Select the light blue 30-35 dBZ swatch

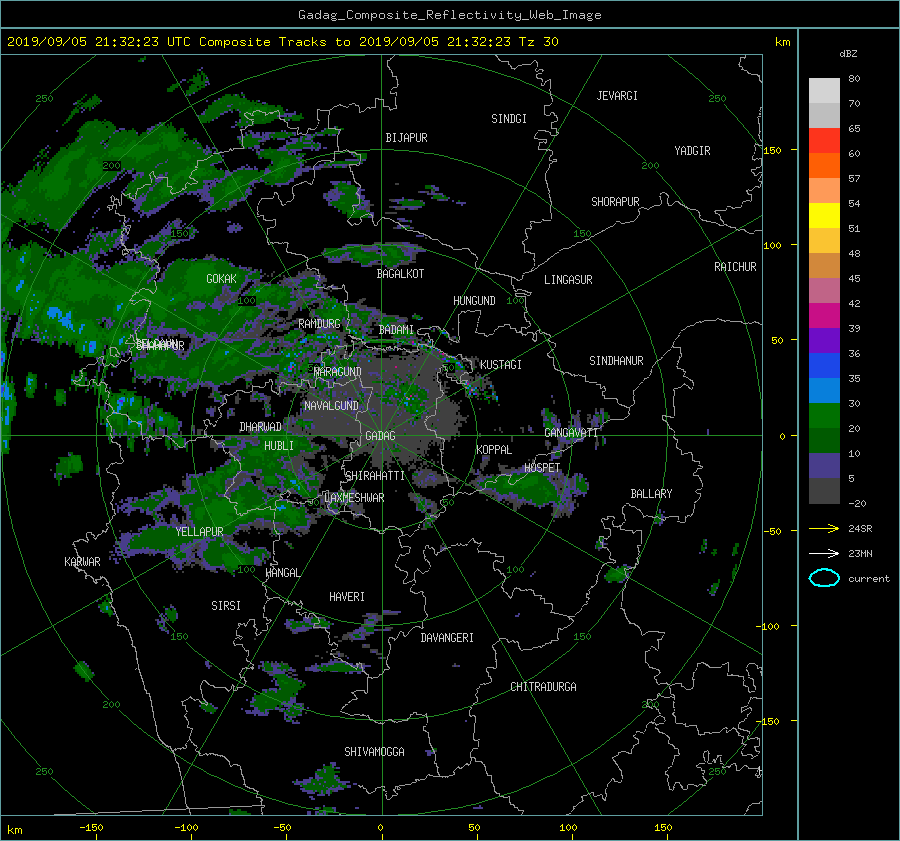[x=824, y=391]
